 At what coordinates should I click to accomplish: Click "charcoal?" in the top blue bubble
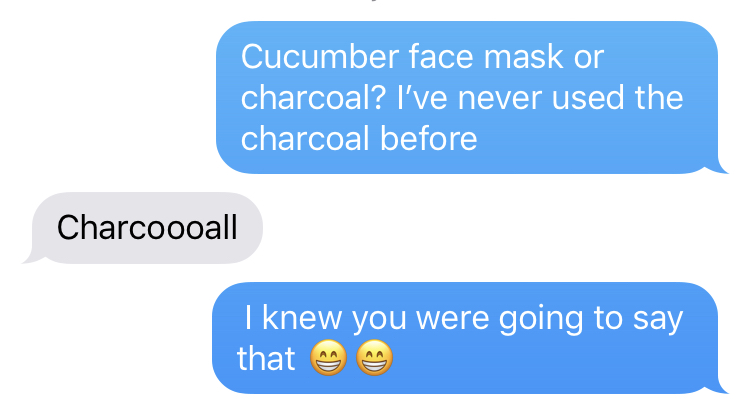pos(313,98)
